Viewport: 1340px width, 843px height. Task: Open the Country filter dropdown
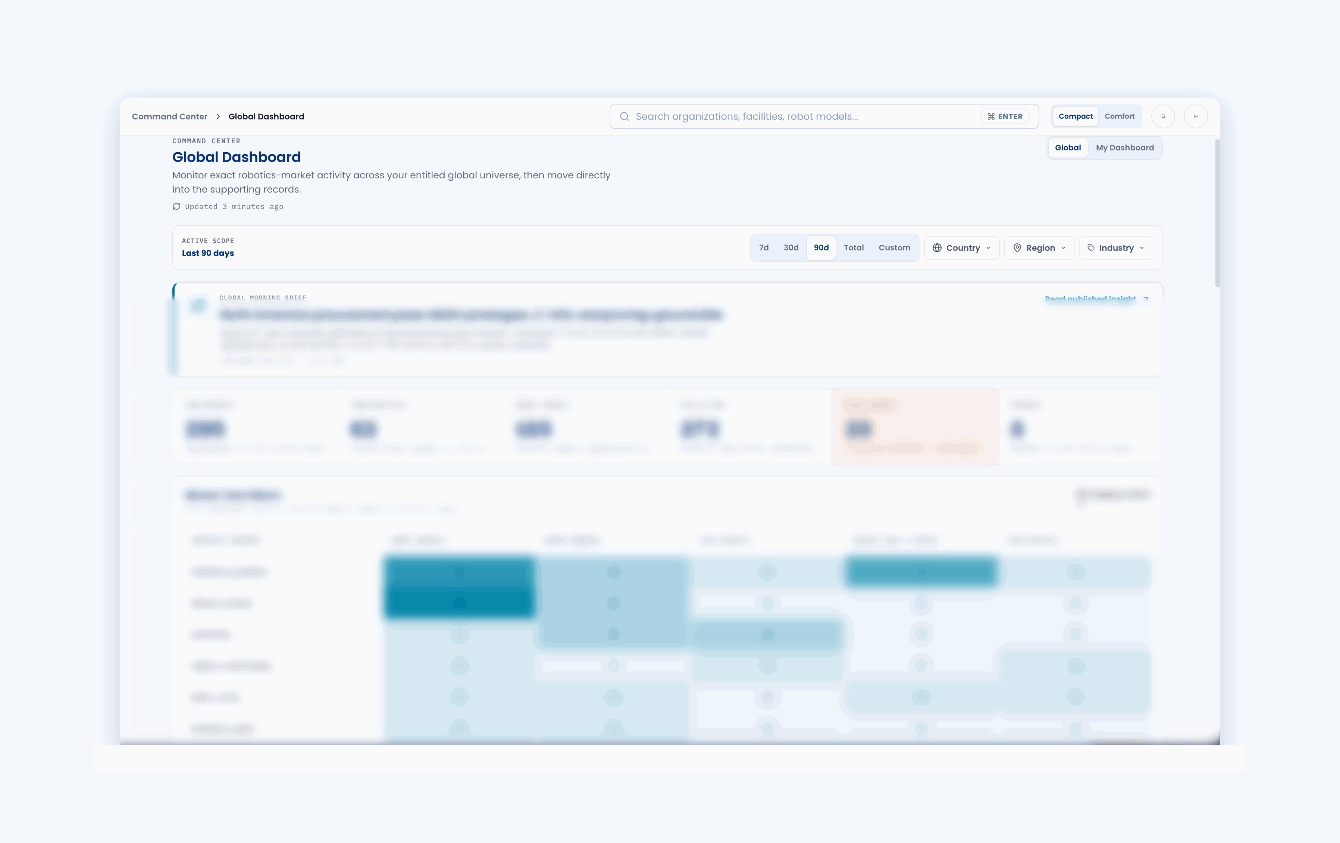962,248
